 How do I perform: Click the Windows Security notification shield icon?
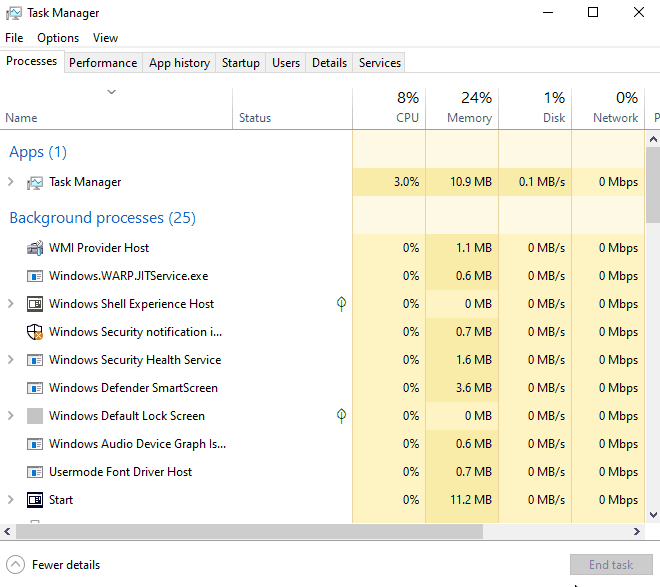[x=35, y=332]
